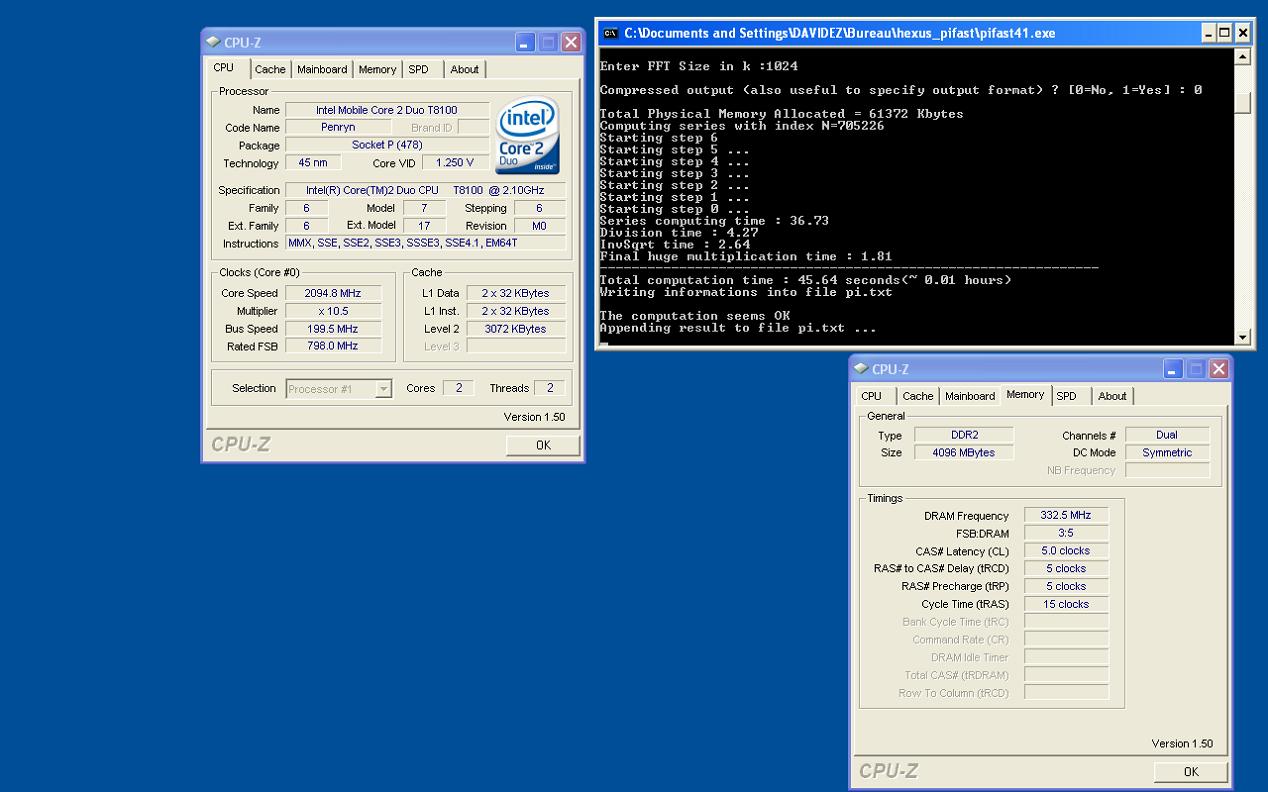The height and width of the screenshot is (792, 1268).
Task: Click the DRAM Frequency 332.5 MHz value
Action: 1066,515
